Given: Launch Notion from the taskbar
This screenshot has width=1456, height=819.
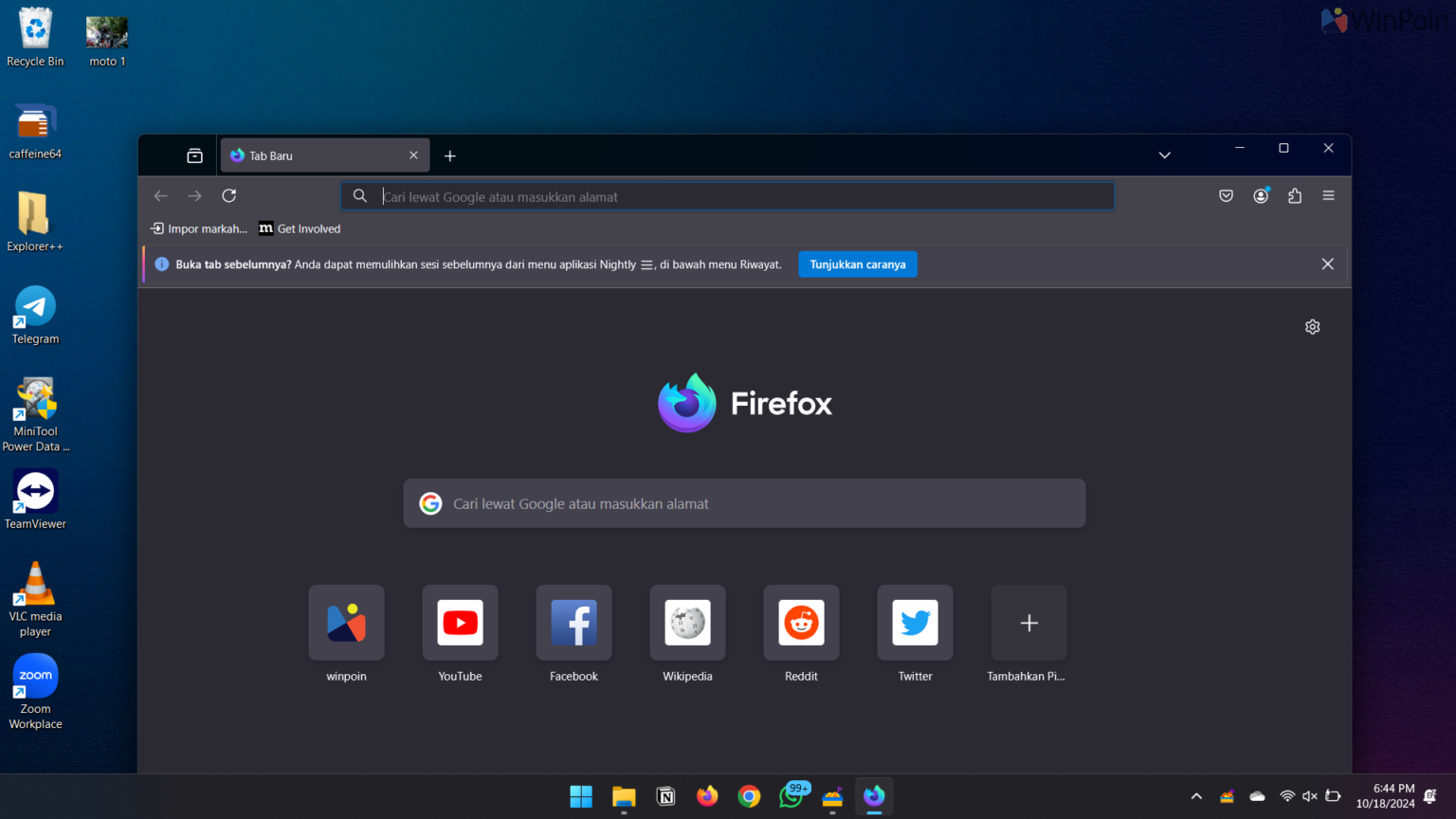Looking at the screenshot, I should [x=665, y=796].
